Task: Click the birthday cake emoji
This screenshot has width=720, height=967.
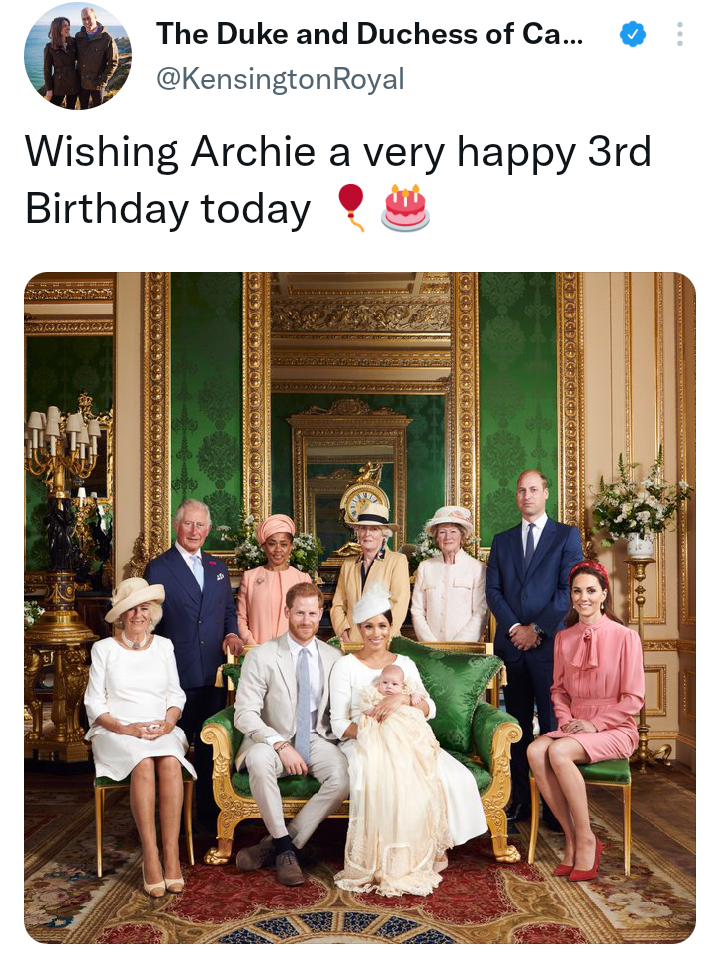Action: 405,206
